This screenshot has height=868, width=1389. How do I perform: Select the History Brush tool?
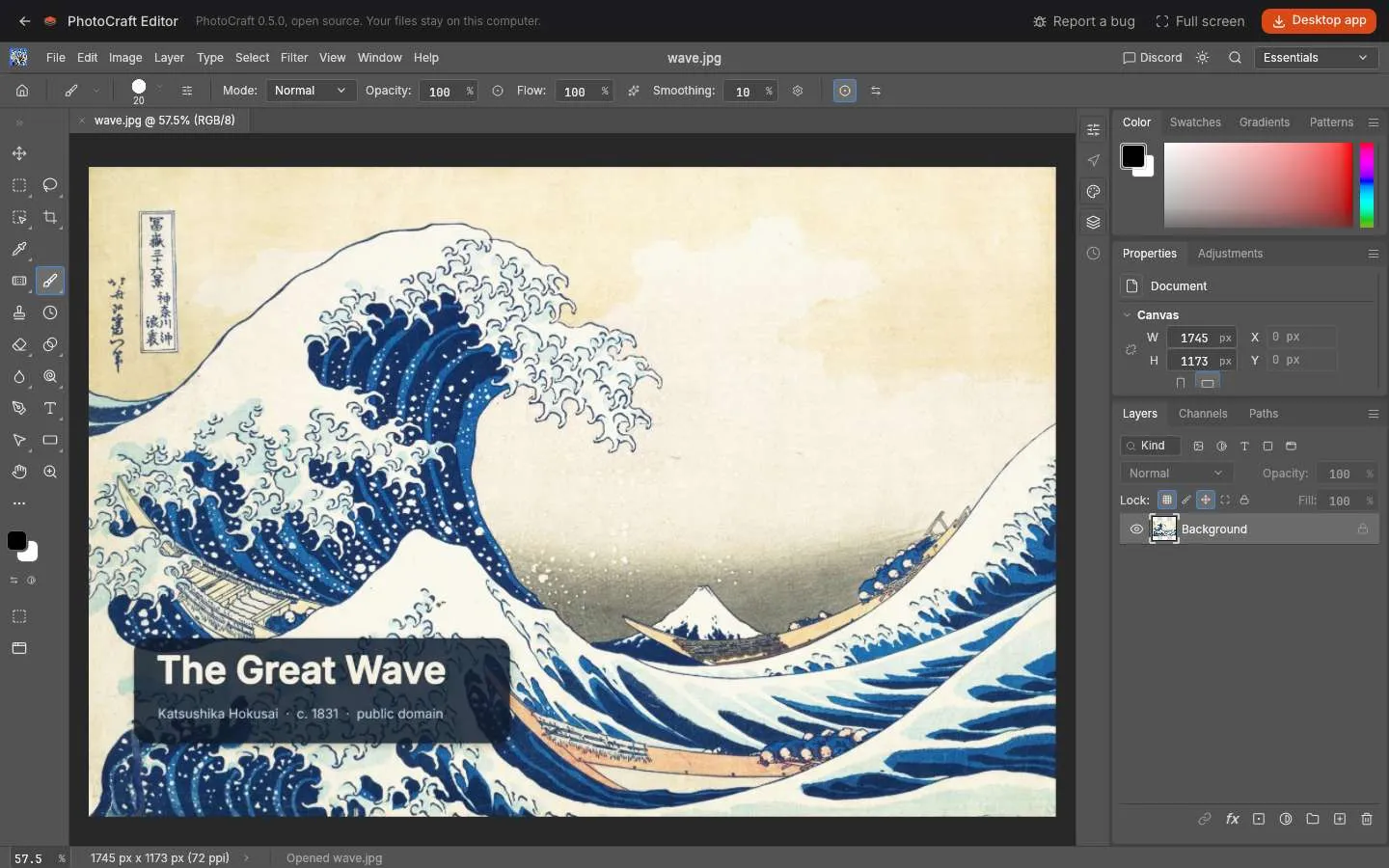(50, 312)
